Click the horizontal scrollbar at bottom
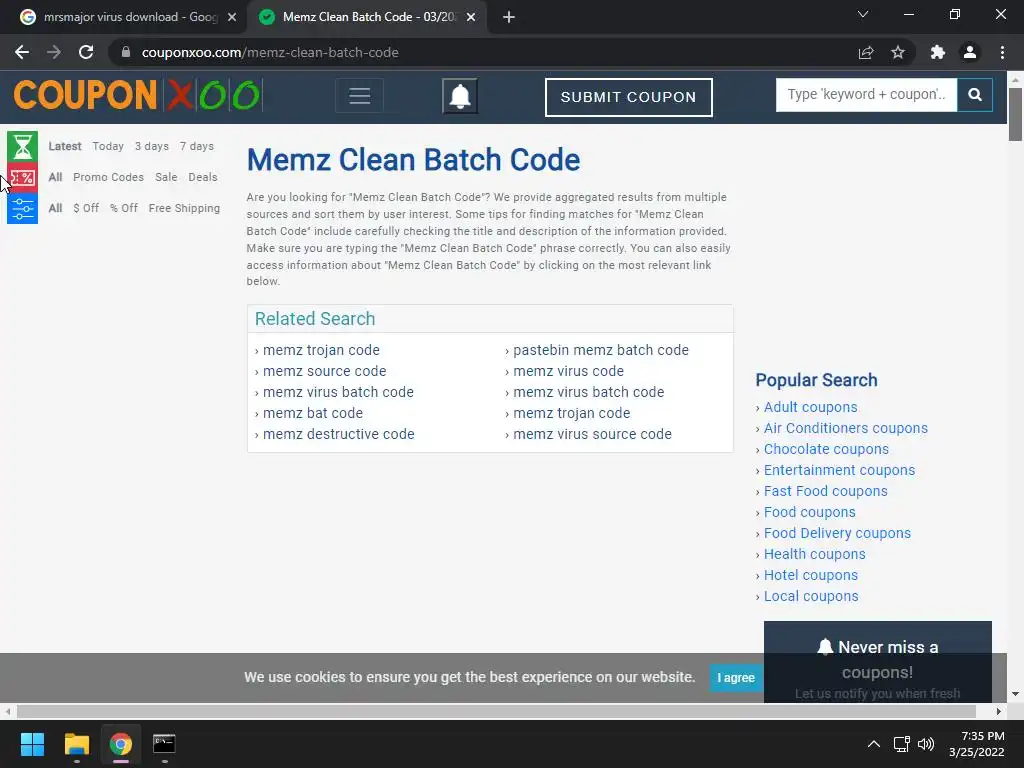The width and height of the screenshot is (1024, 768). click(496, 711)
